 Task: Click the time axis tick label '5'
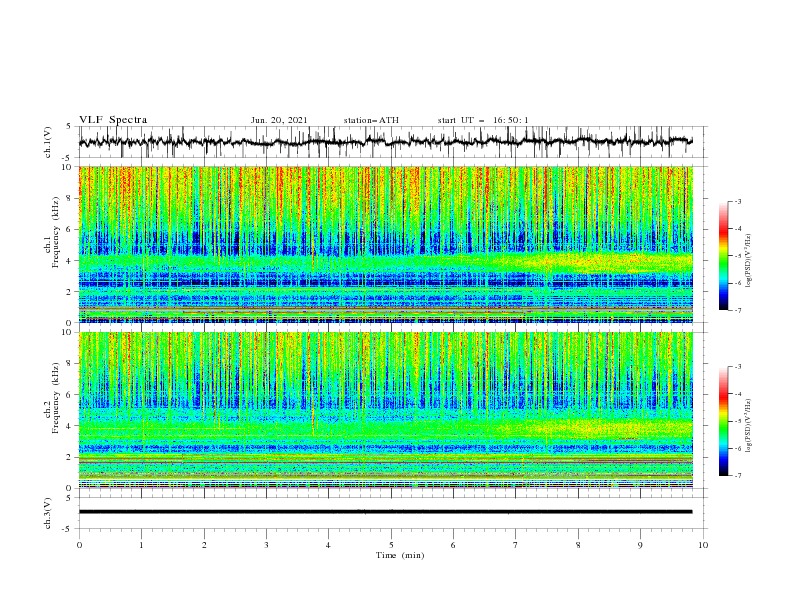click(391, 545)
